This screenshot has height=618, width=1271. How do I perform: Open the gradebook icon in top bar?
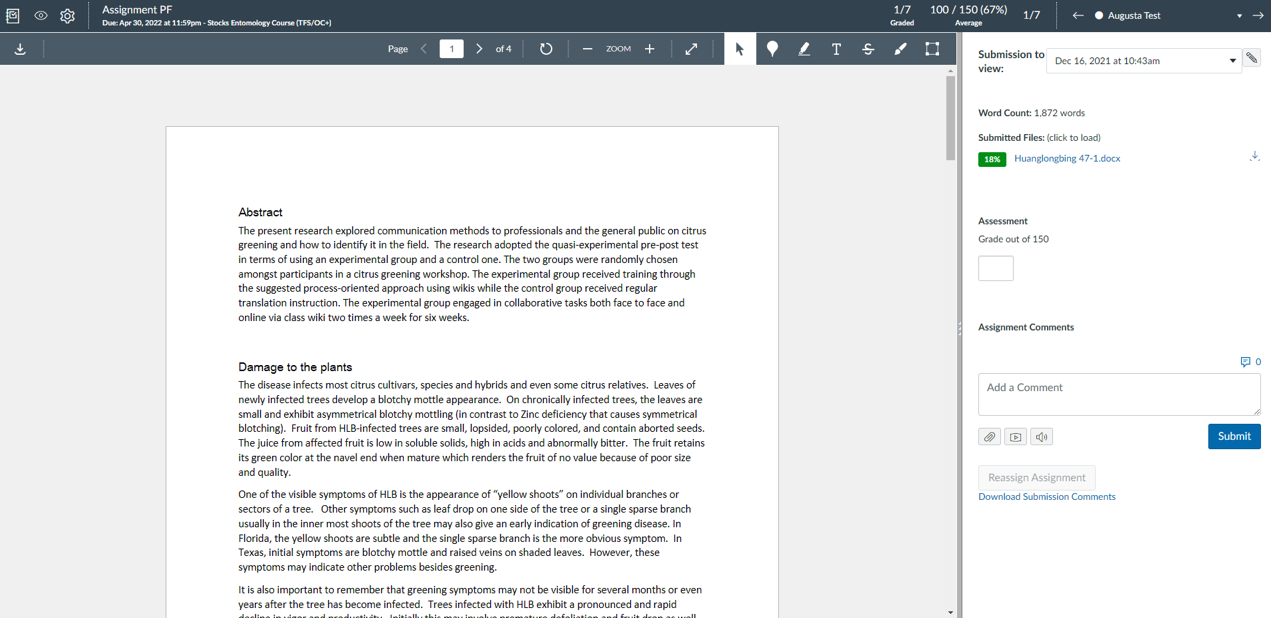(13, 16)
